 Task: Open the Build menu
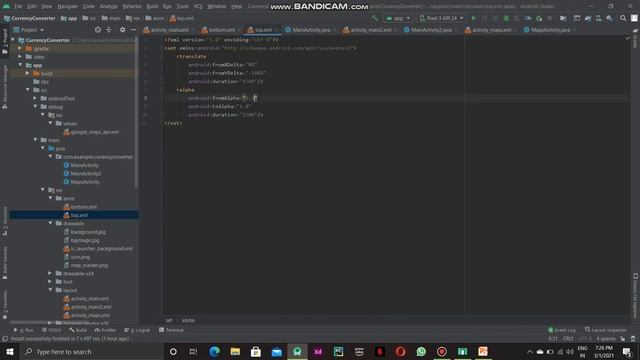click(x=152, y=6)
